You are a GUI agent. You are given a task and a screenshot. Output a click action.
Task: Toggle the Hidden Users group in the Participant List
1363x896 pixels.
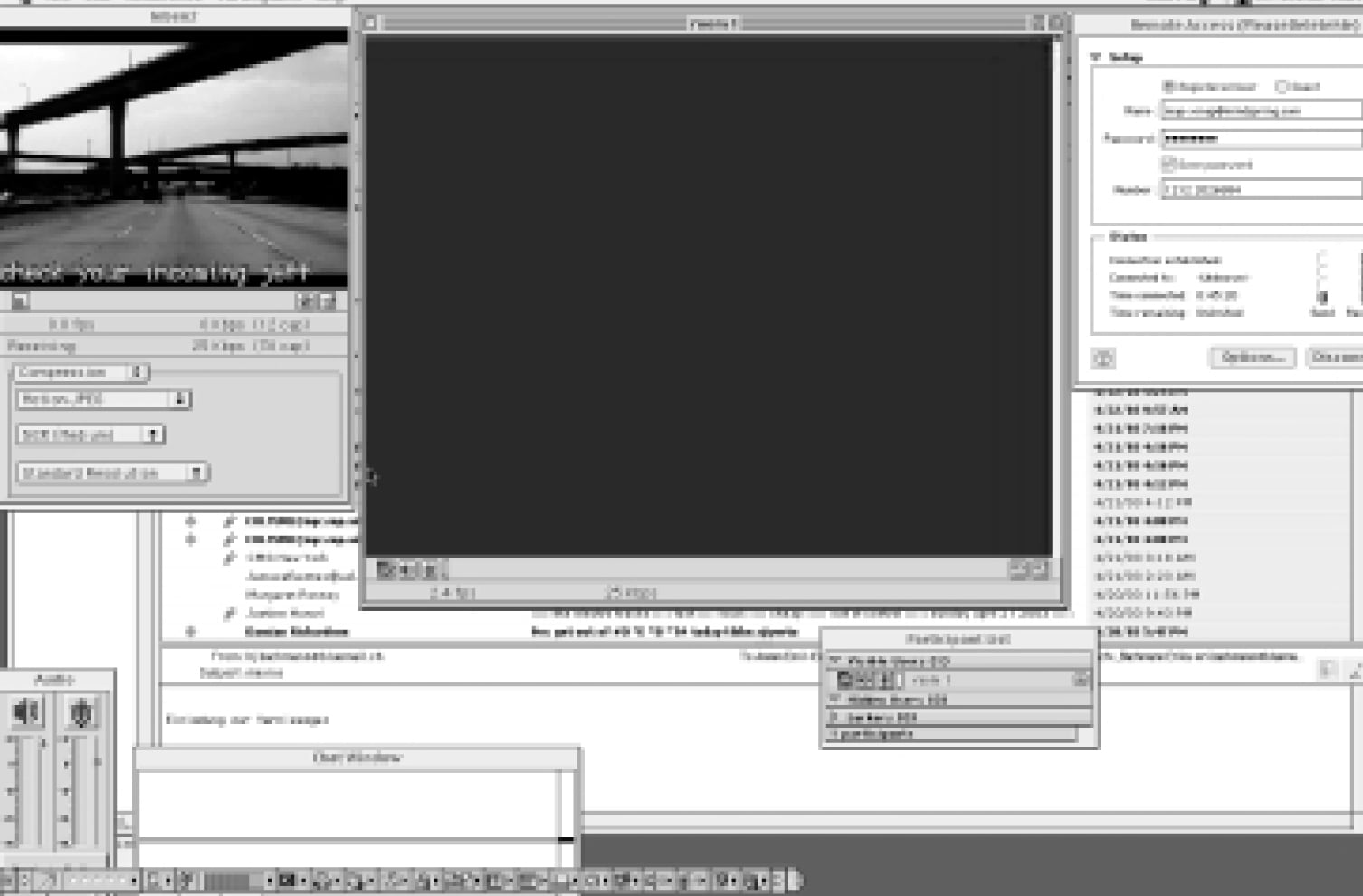click(835, 700)
